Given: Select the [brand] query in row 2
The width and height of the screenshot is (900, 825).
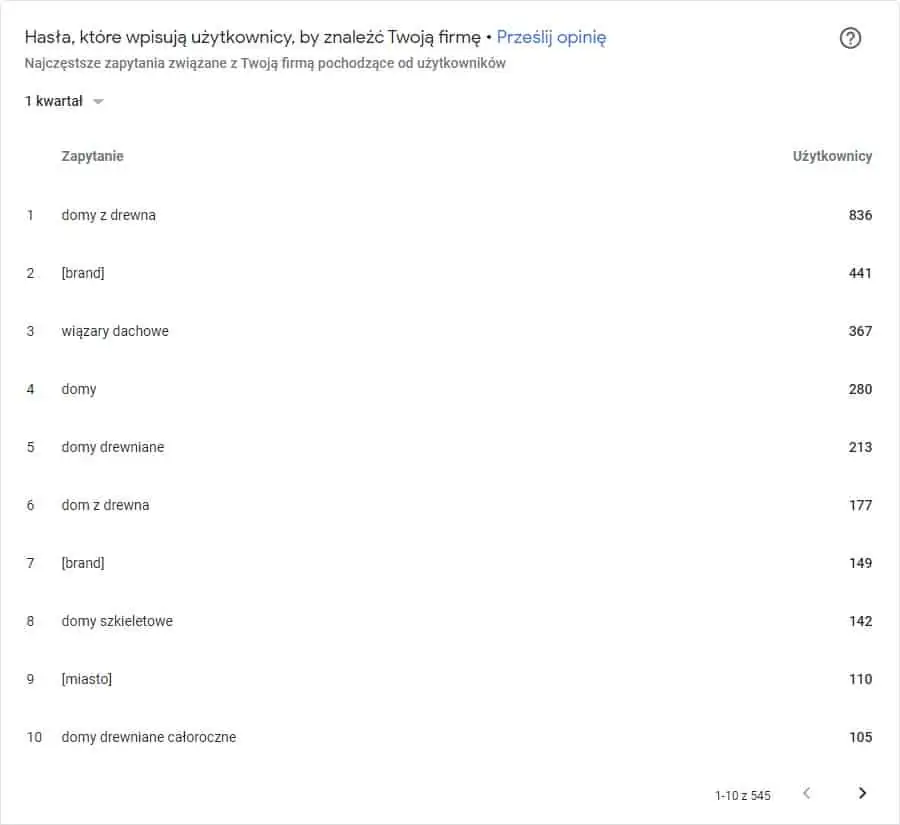Looking at the screenshot, I should (83, 273).
